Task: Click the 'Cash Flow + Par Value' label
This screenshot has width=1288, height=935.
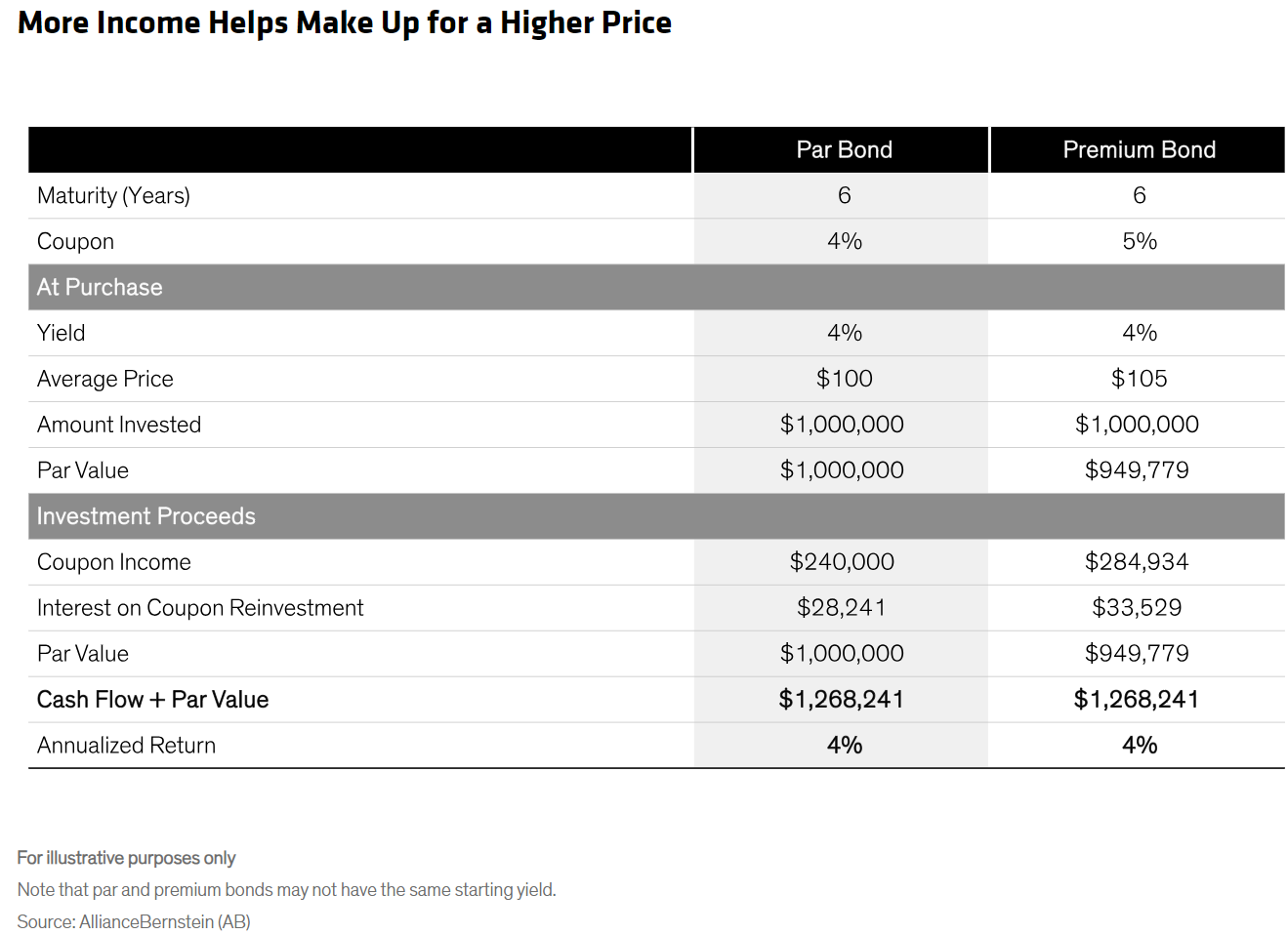Action: point(152,700)
